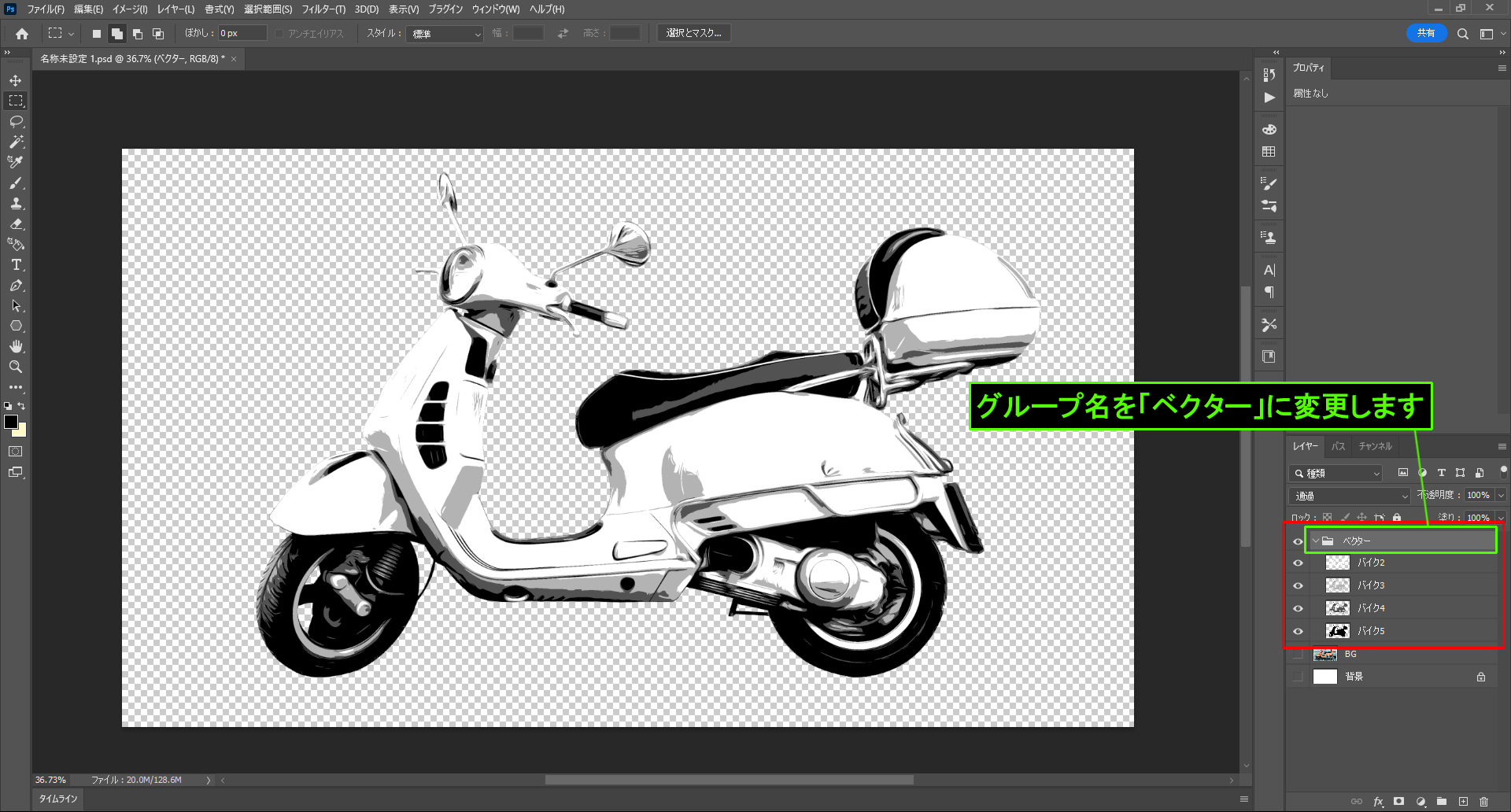Hide the バイク2 layer
Viewport: 1511px width, 812px height.
click(1298, 563)
